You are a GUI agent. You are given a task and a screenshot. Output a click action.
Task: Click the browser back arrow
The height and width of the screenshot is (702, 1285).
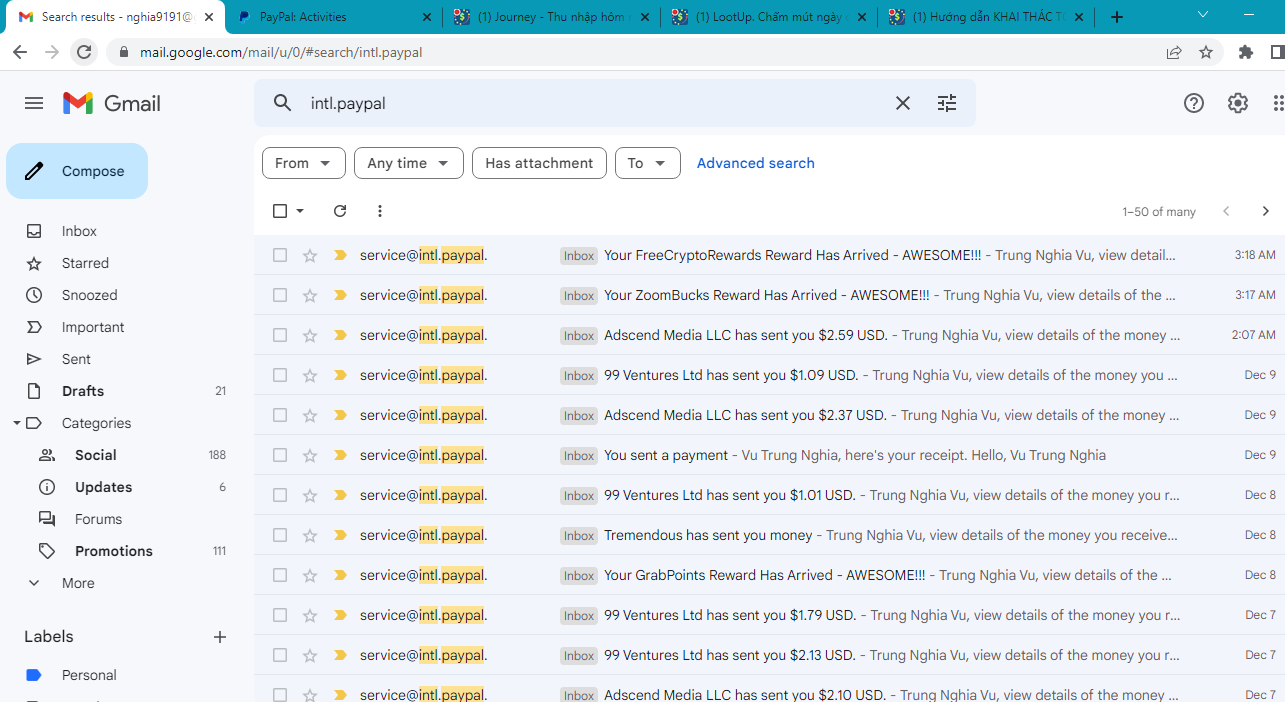(x=20, y=52)
